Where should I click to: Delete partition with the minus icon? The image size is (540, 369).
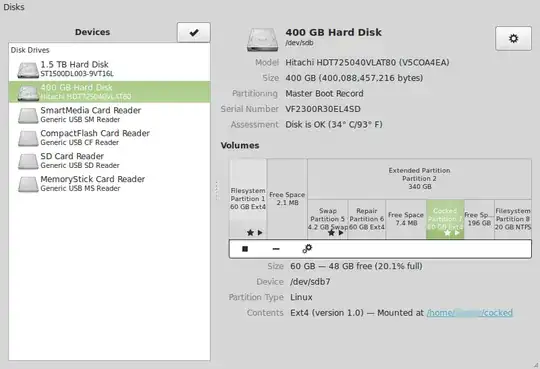276,249
